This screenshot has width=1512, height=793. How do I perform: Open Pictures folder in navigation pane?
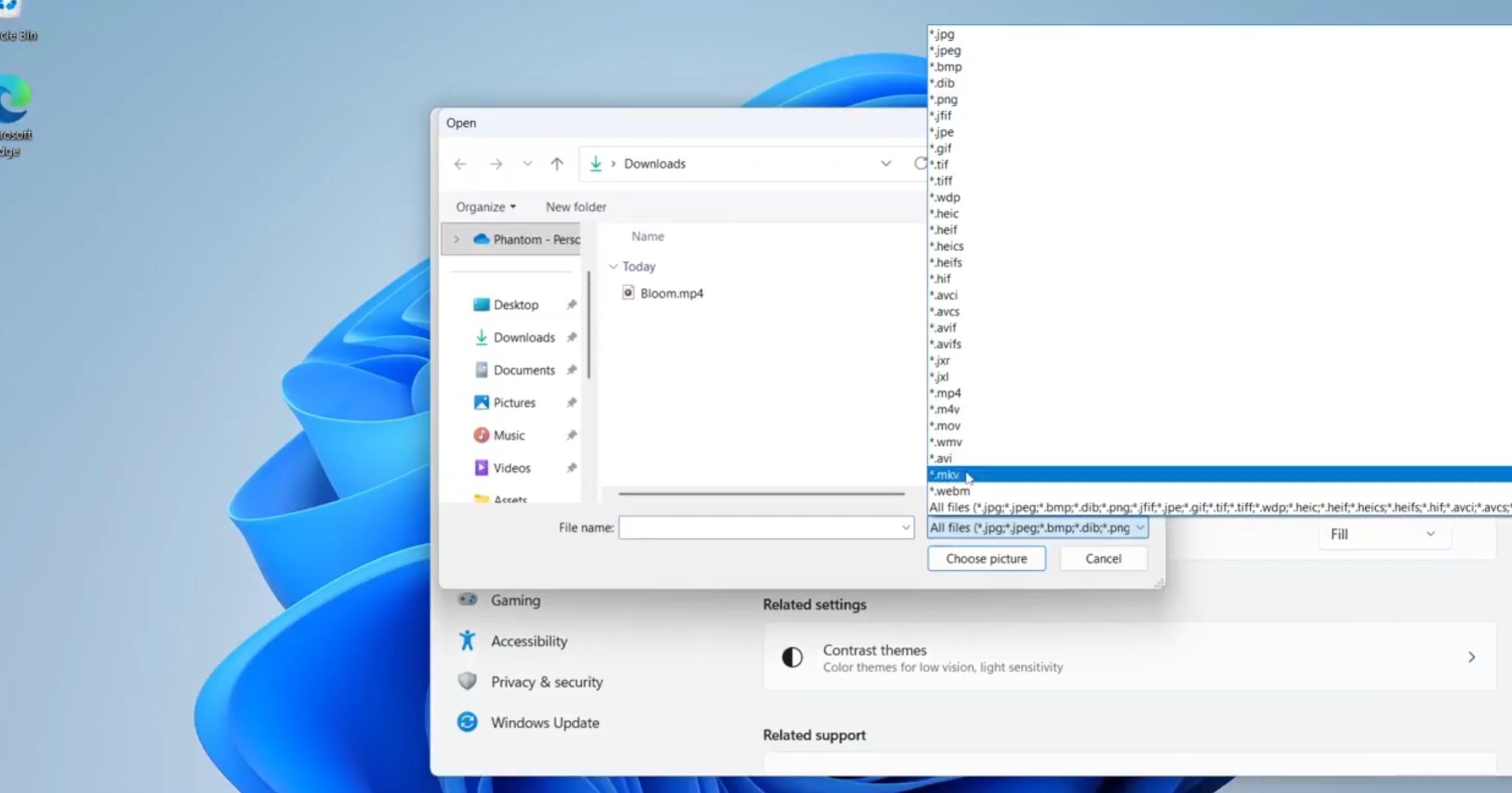tap(514, 403)
